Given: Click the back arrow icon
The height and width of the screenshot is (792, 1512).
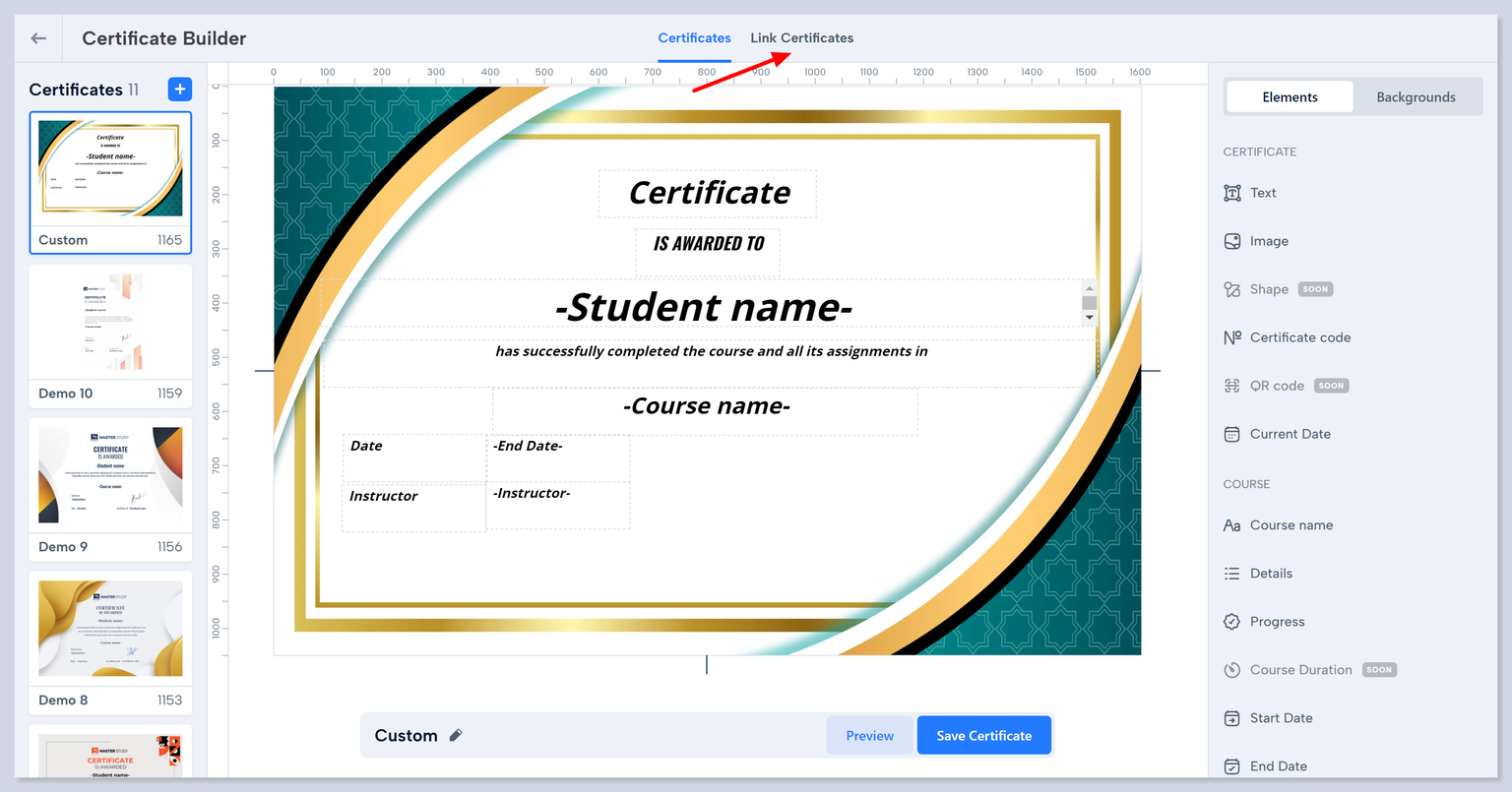Looking at the screenshot, I should coord(38,38).
